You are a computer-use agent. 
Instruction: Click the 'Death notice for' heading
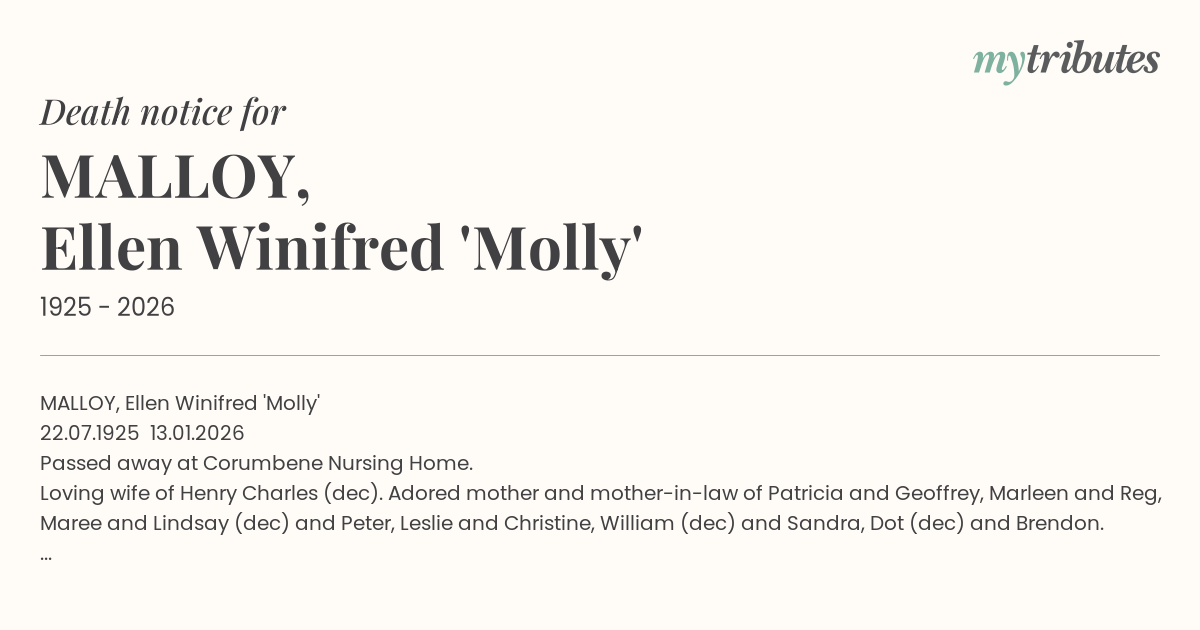[163, 113]
